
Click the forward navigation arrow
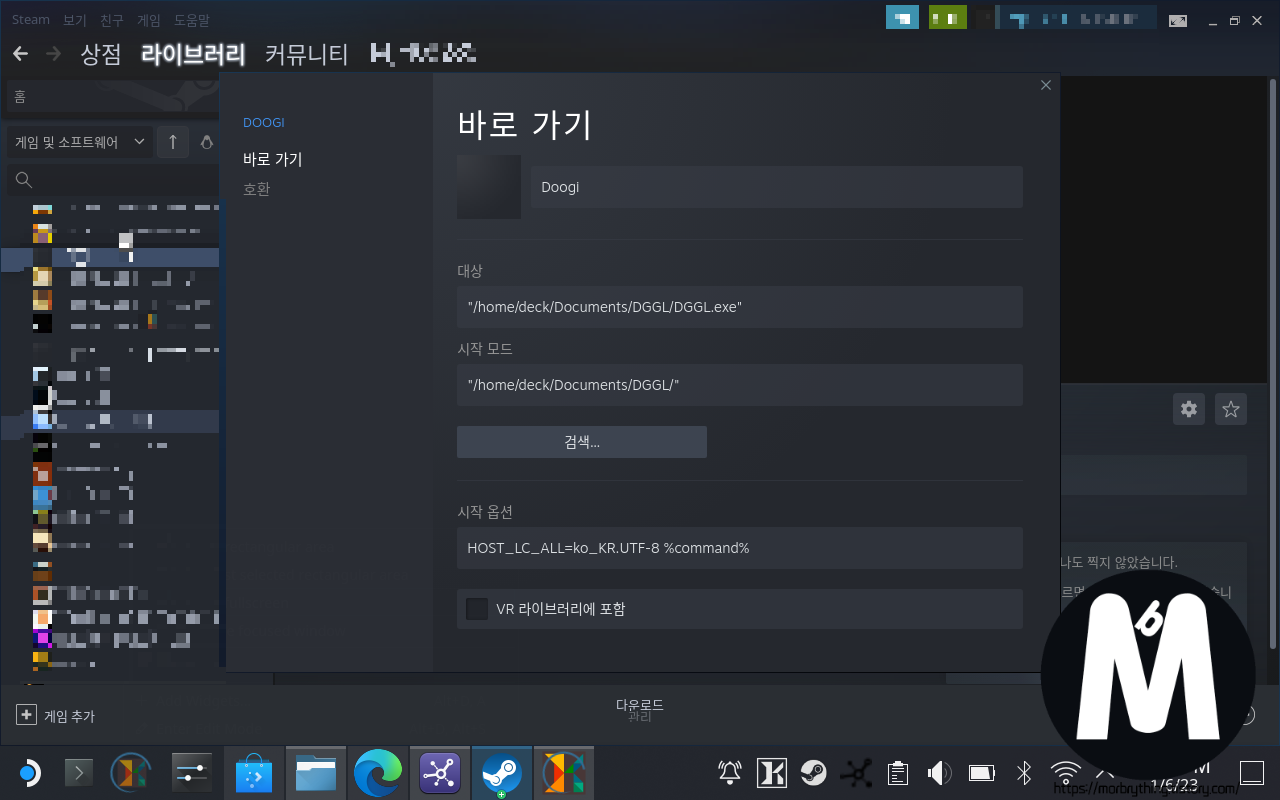pyautogui.click(x=53, y=54)
